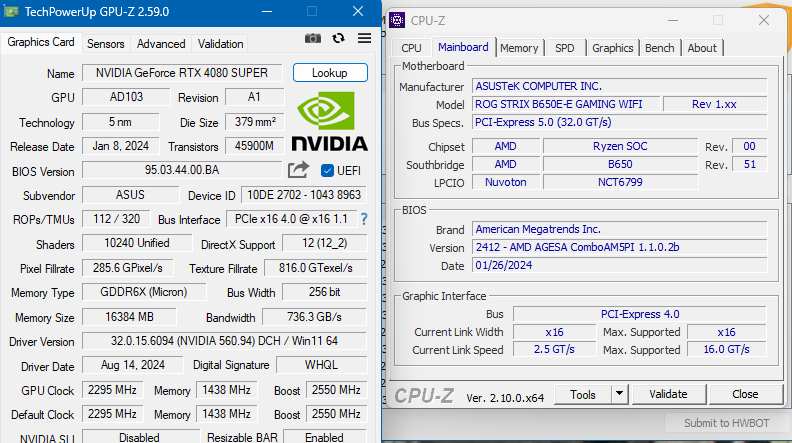Click the Southbridge B650 value
Screen dimensions: 792x443
click(620, 164)
